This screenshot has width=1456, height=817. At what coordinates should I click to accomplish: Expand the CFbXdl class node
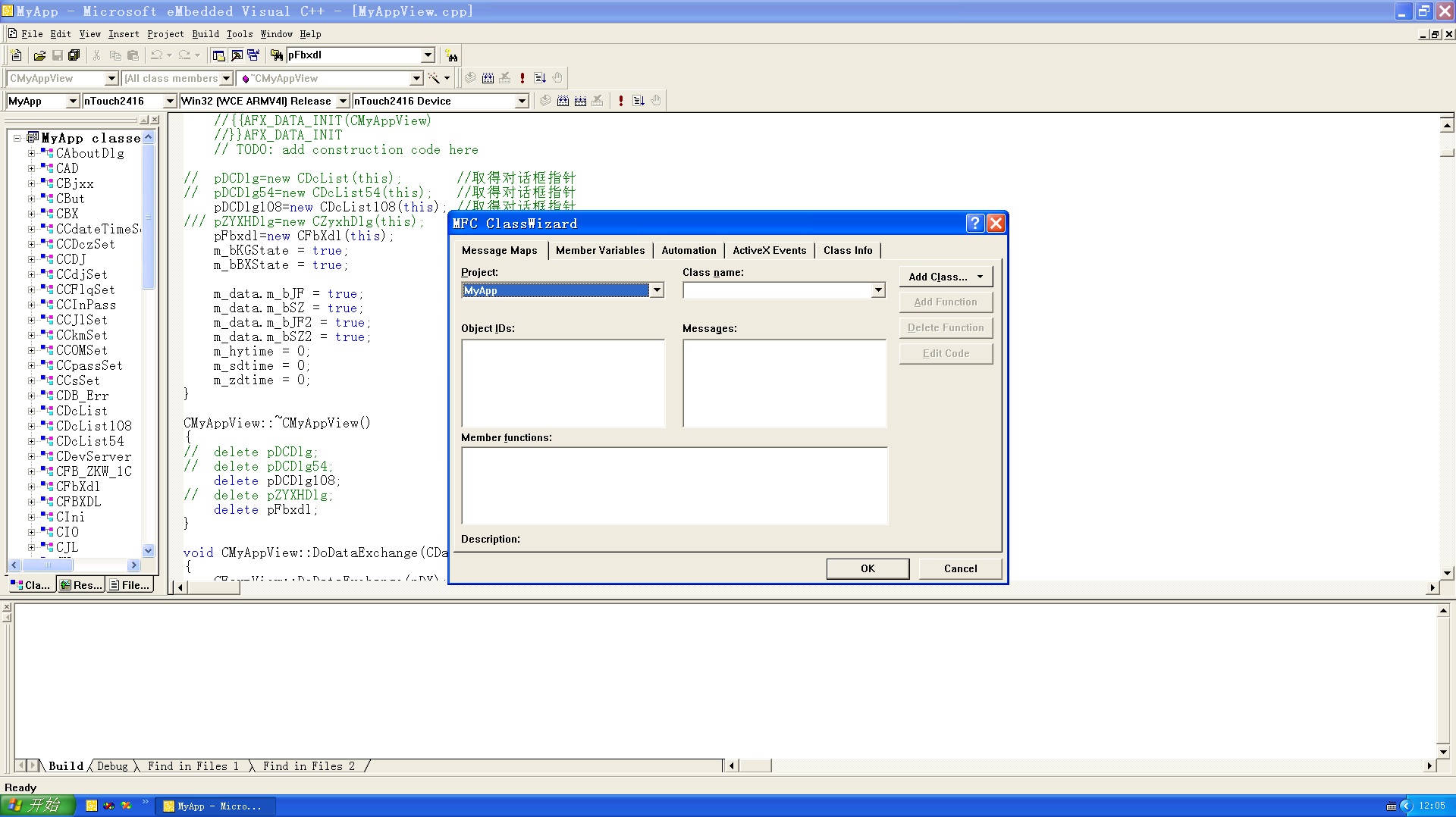(32, 487)
